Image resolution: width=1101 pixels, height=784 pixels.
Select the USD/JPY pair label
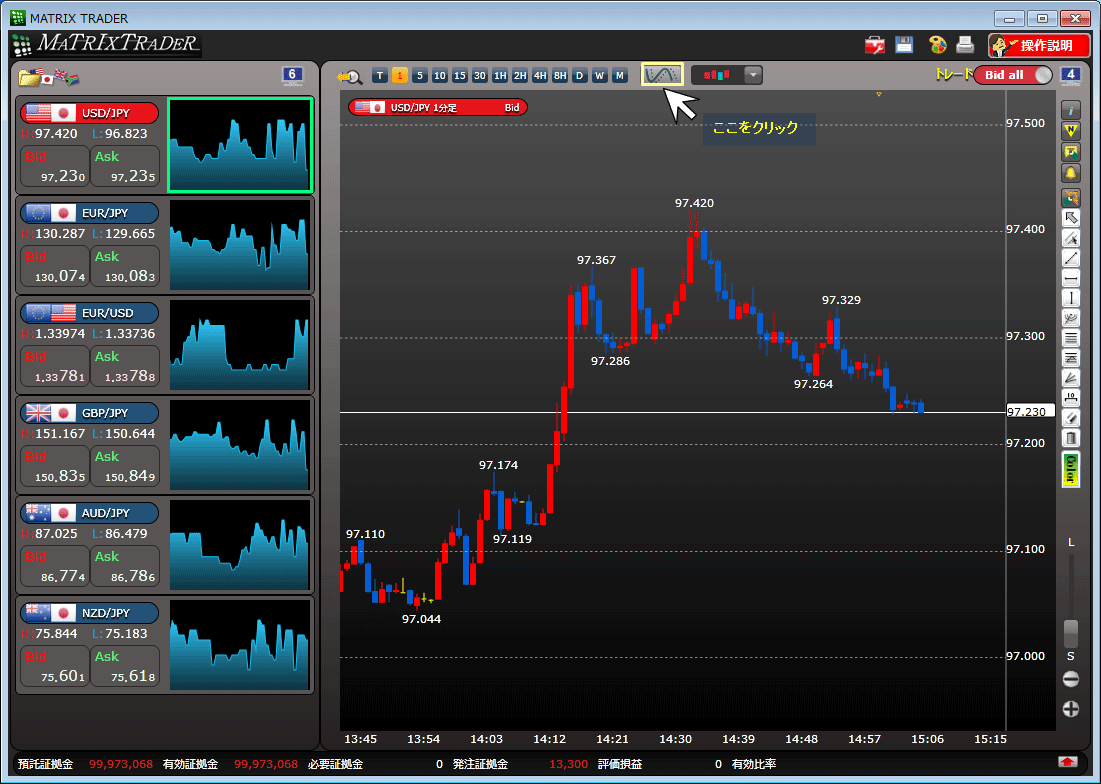coord(89,113)
